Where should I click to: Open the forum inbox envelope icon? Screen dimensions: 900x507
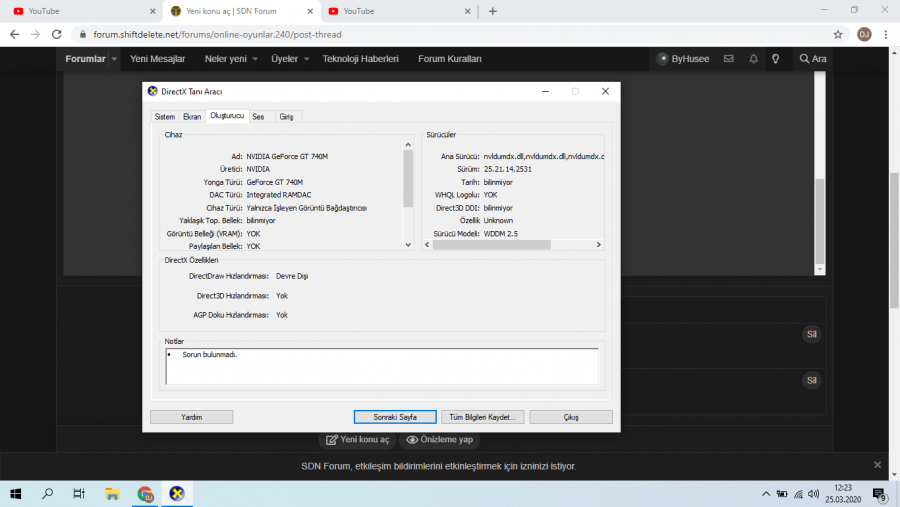click(728, 59)
